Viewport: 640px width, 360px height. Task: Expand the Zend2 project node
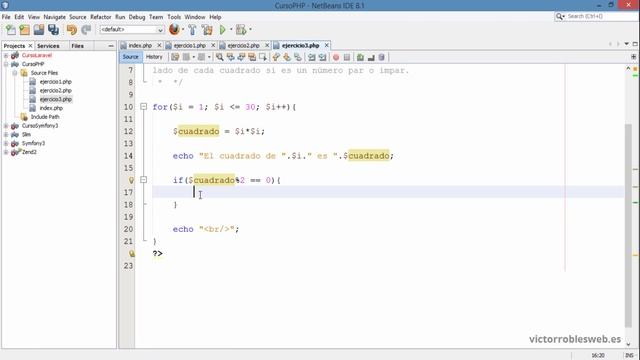point(6,152)
